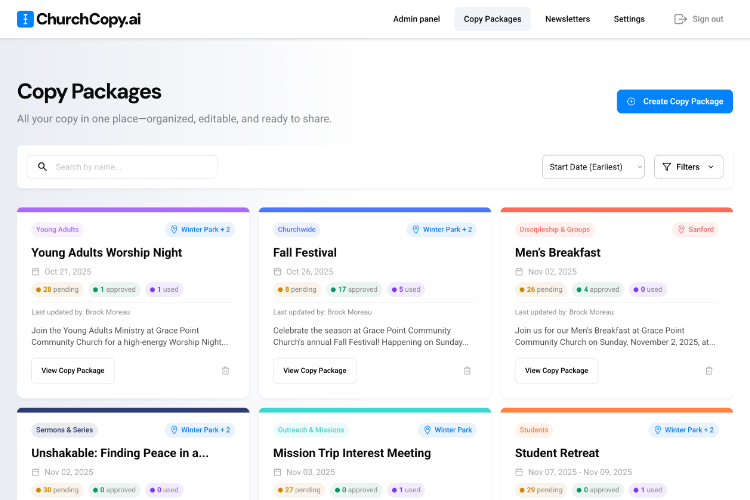This screenshot has height=500, width=750.
Task: Open the Young Adults Worship Night title
Action: coord(107,253)
